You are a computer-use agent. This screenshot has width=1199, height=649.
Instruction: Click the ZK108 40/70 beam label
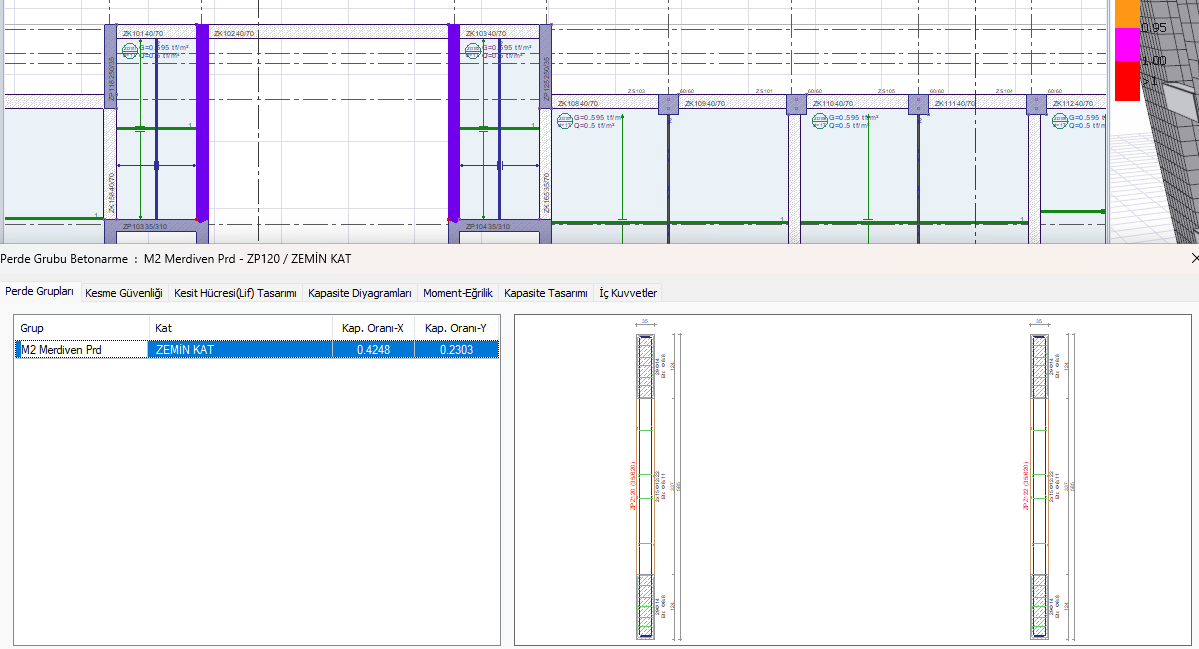click(x=578, y=103)
